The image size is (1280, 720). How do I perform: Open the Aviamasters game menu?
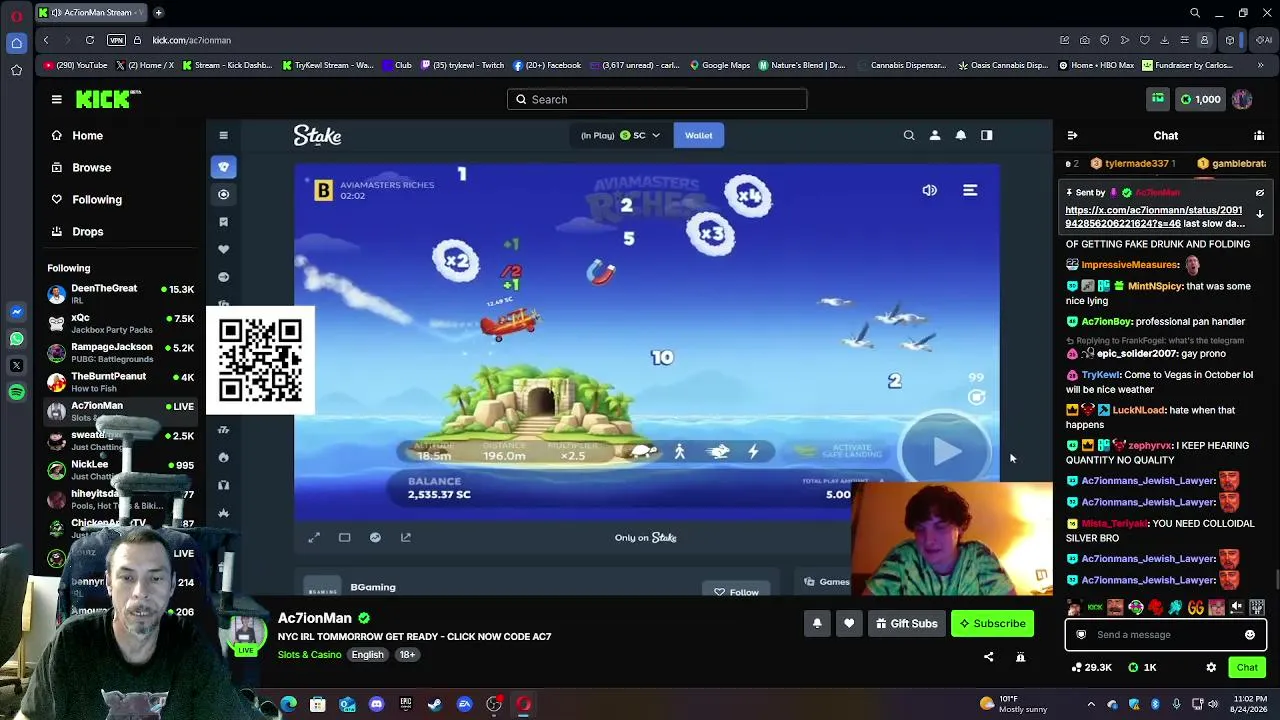970,190
